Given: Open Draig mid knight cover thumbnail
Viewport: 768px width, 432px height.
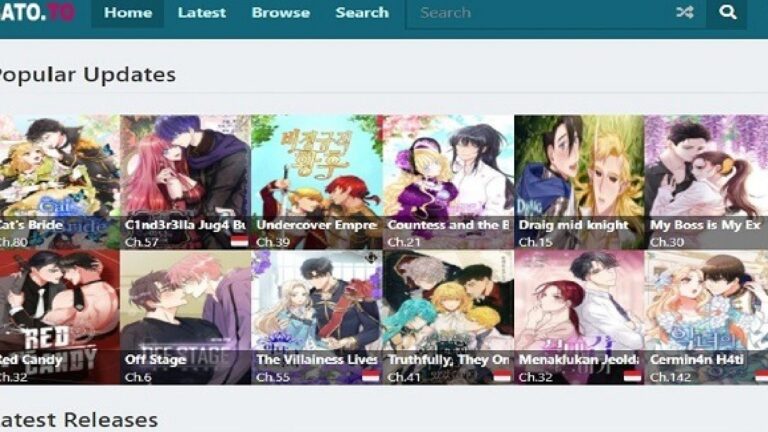Looking at the screenshot, I should coord(579,182).
